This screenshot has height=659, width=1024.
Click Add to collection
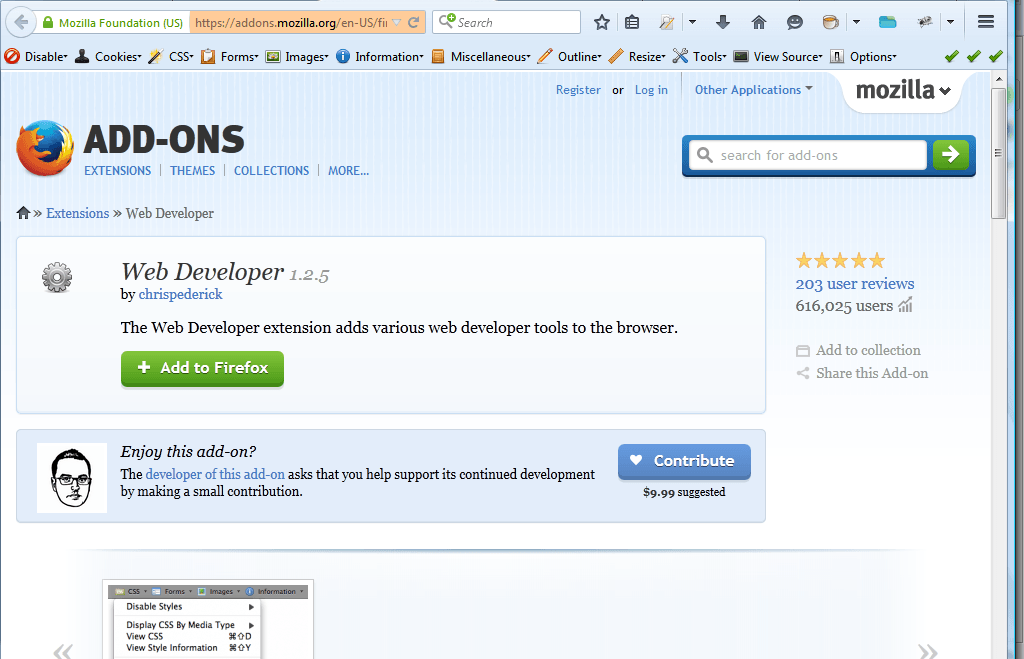tap(859, 350)
